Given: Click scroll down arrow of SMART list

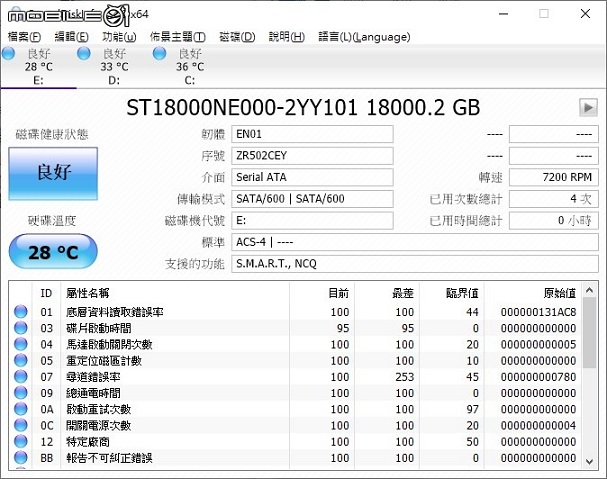Looking at the screenshot, I should [x=589, y=462].
